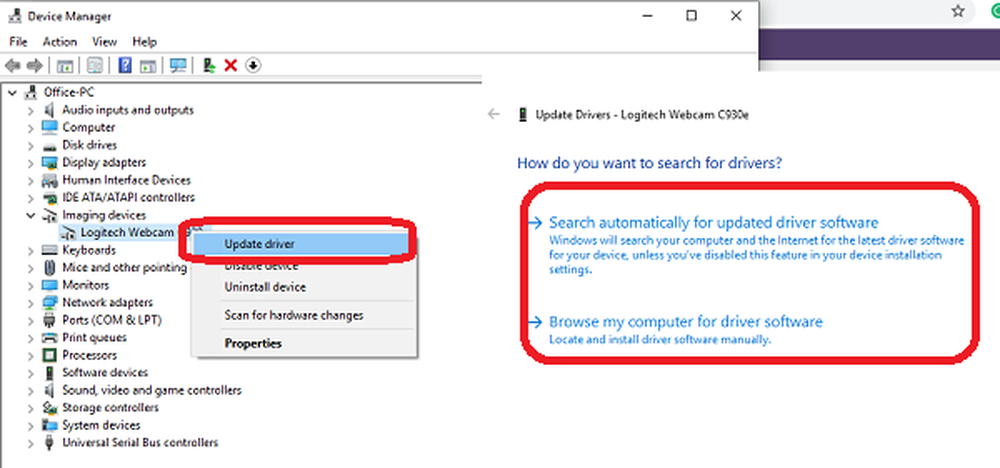The image size is (1000, 468).
Task: Toggle the Show/Hide Action Pane toolbar icon
Action: click(x=148, y=65)
